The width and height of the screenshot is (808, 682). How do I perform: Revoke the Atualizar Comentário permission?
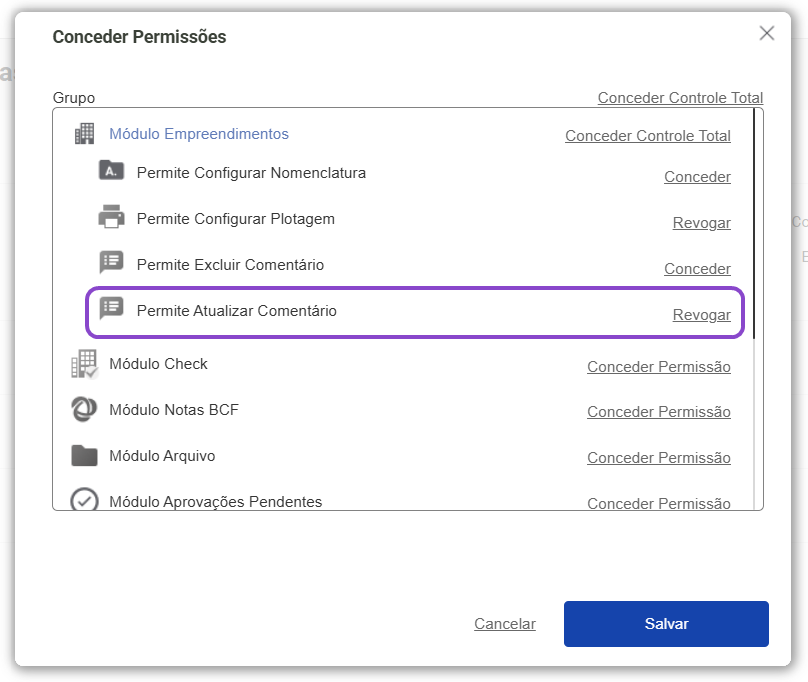tap(701, 315)
